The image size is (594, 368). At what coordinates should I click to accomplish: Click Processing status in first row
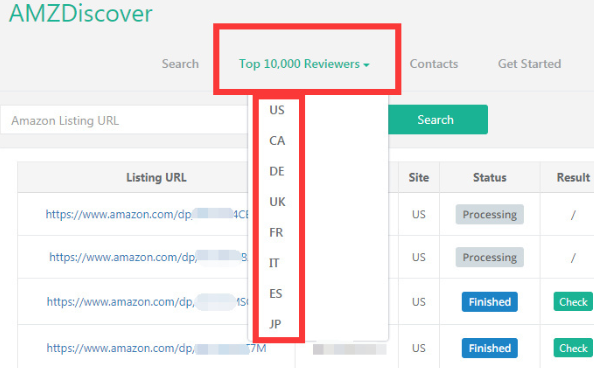(x=489, y=215)
